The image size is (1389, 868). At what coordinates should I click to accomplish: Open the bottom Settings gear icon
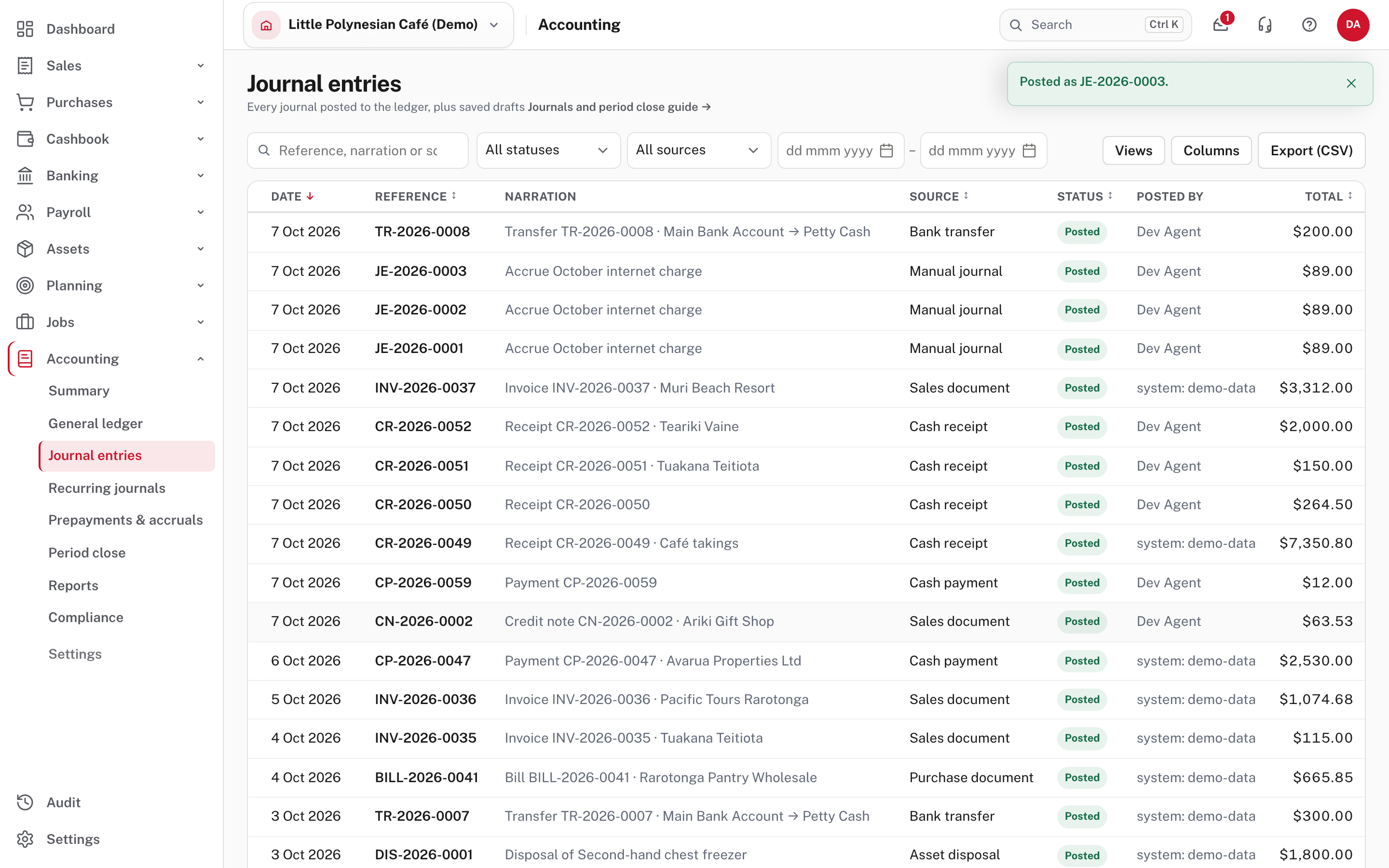[25, 839]
